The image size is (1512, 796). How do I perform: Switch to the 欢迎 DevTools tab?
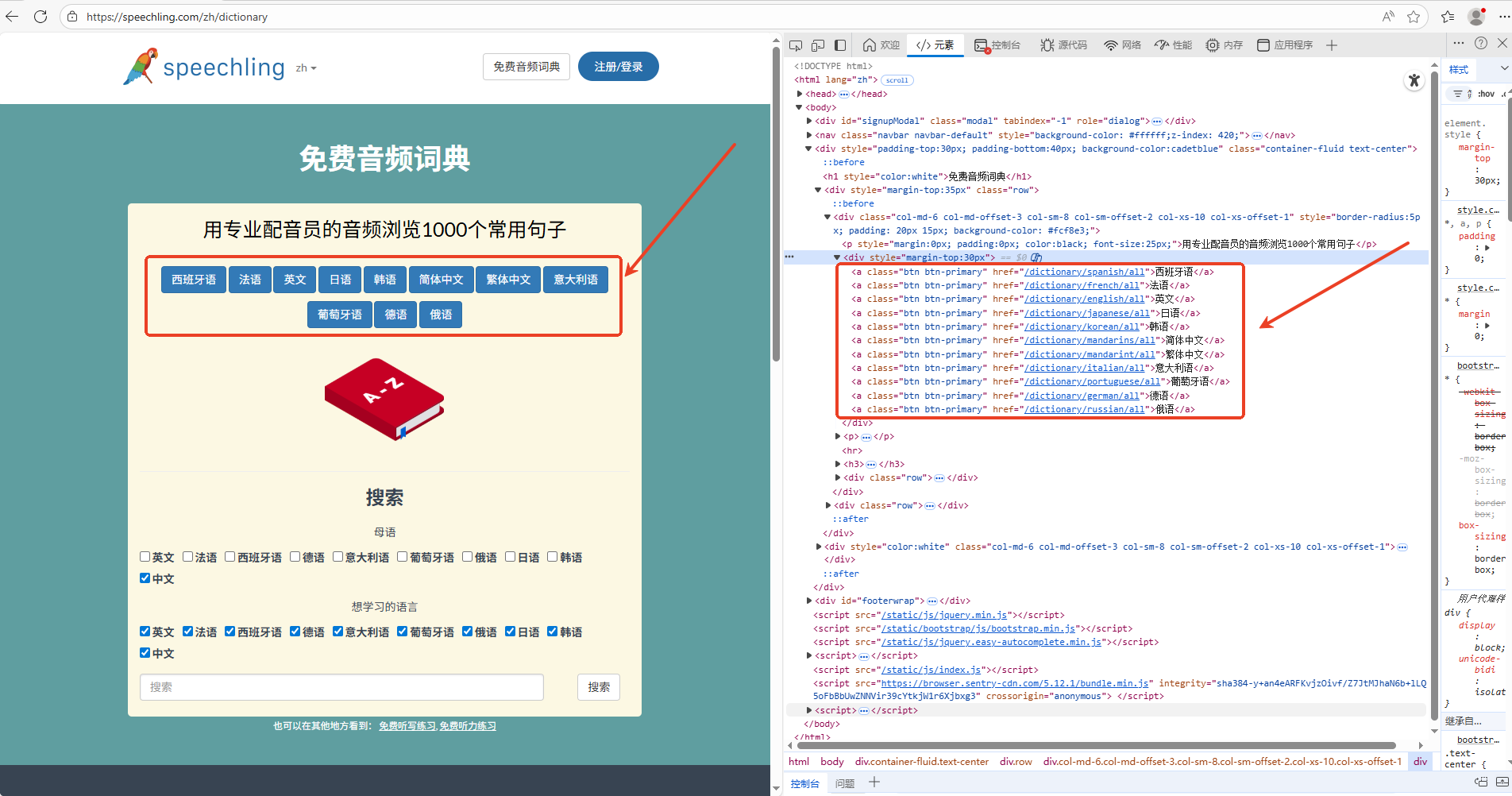click(x=881, y=45)
